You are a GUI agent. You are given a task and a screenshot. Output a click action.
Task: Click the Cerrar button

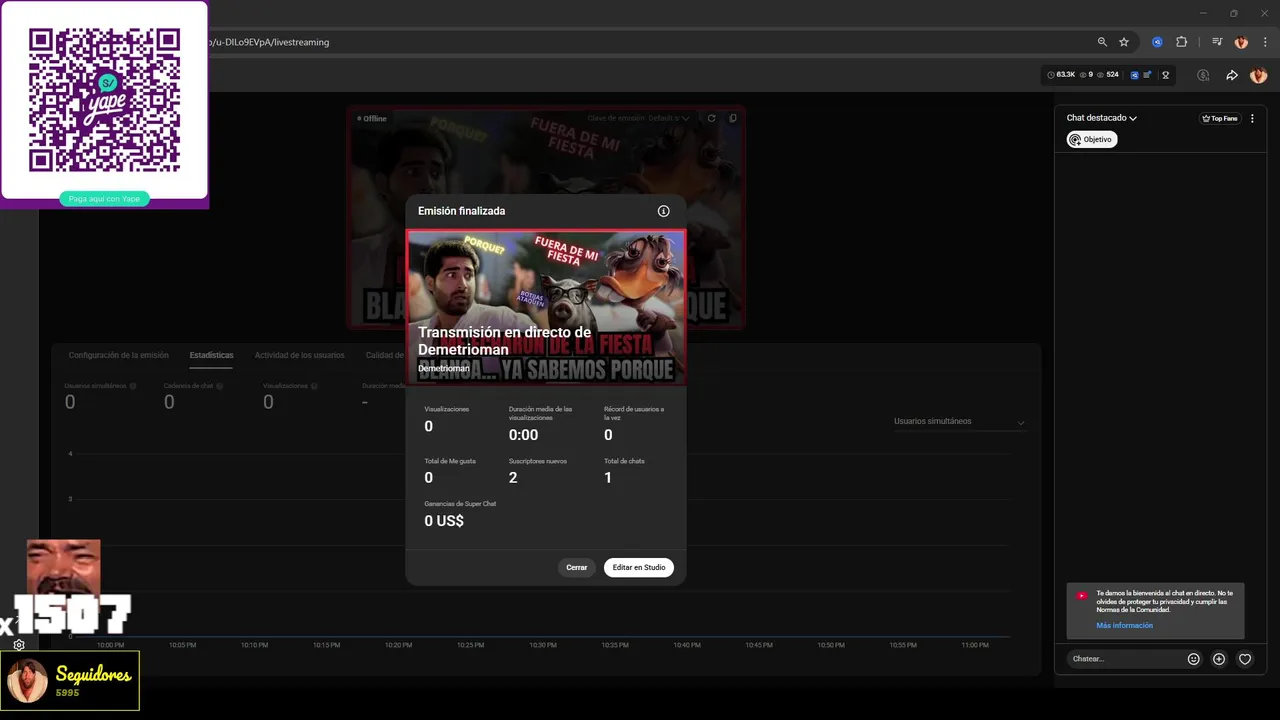[x=577, y=567]
